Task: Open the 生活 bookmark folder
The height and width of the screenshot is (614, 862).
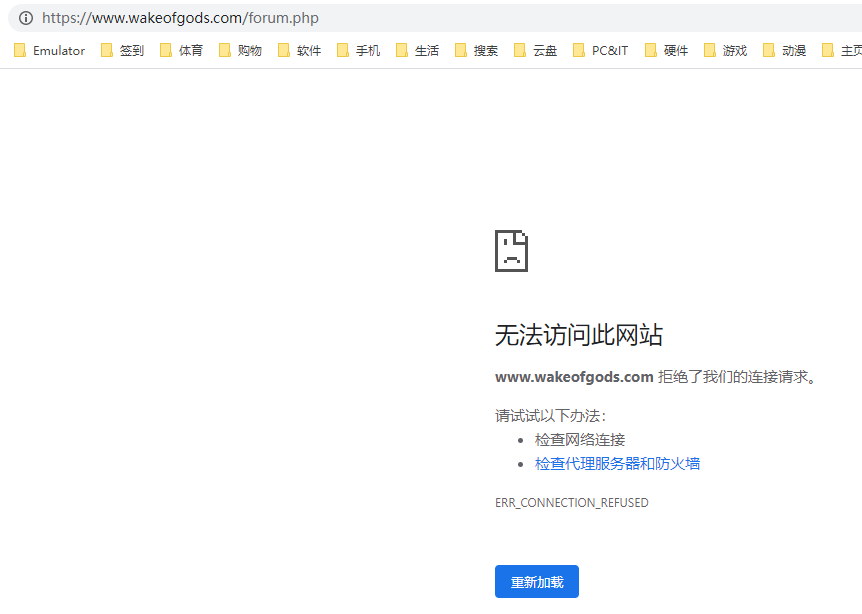Action: pyautogui.click(x=417, y=51)
